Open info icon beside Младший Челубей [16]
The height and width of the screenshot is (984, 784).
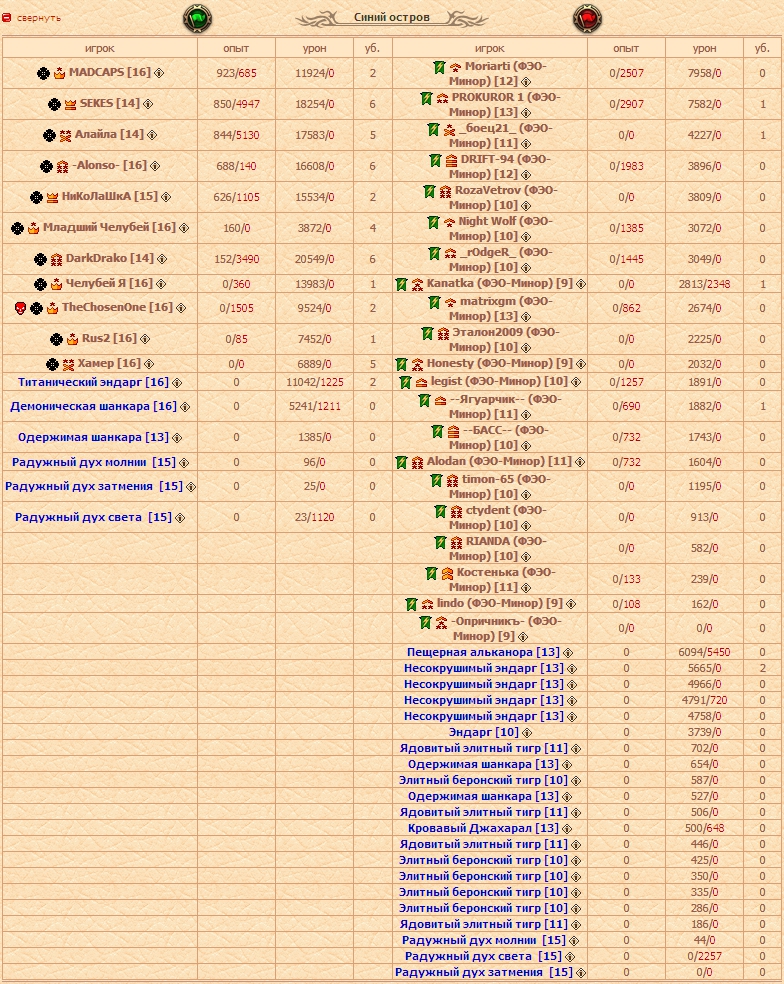[184, 228]
